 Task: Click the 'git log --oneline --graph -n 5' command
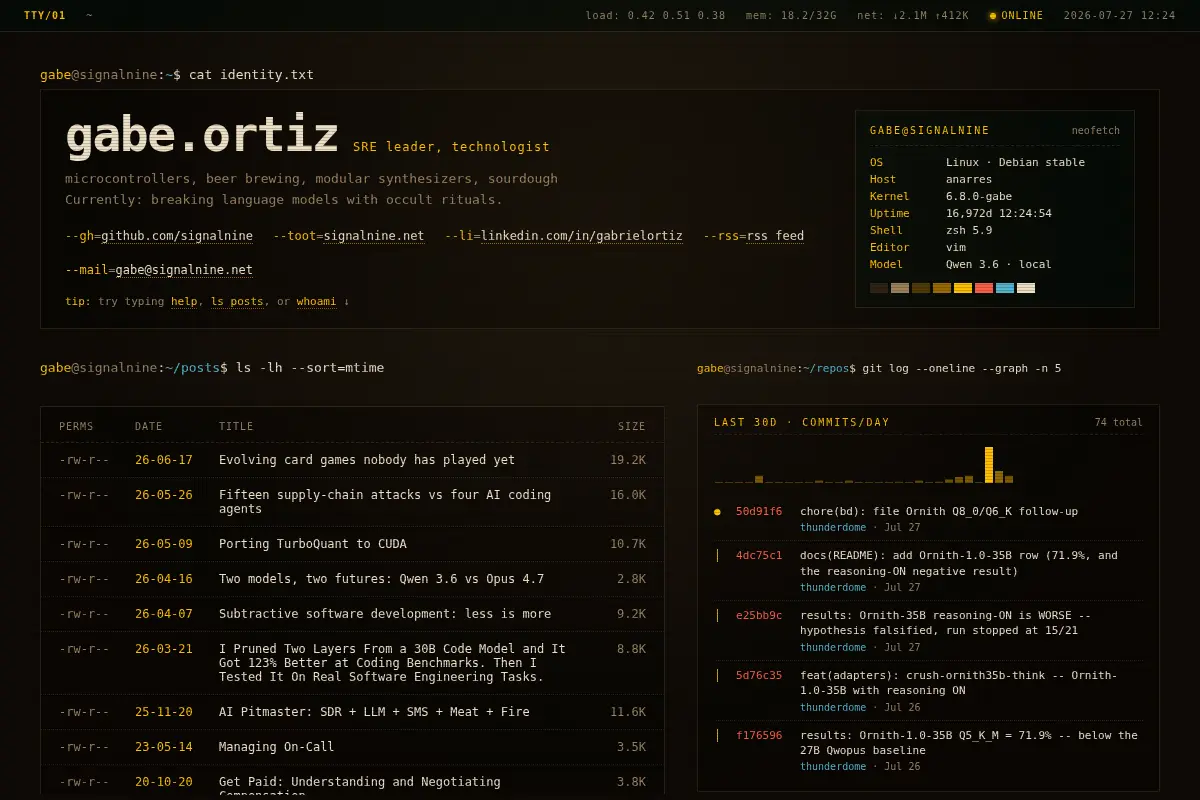tap(962, 369)
